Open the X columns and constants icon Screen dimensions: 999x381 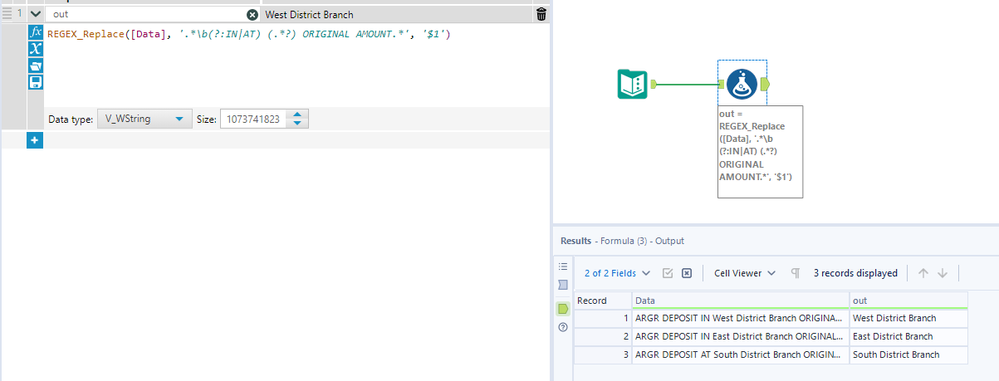36,48
